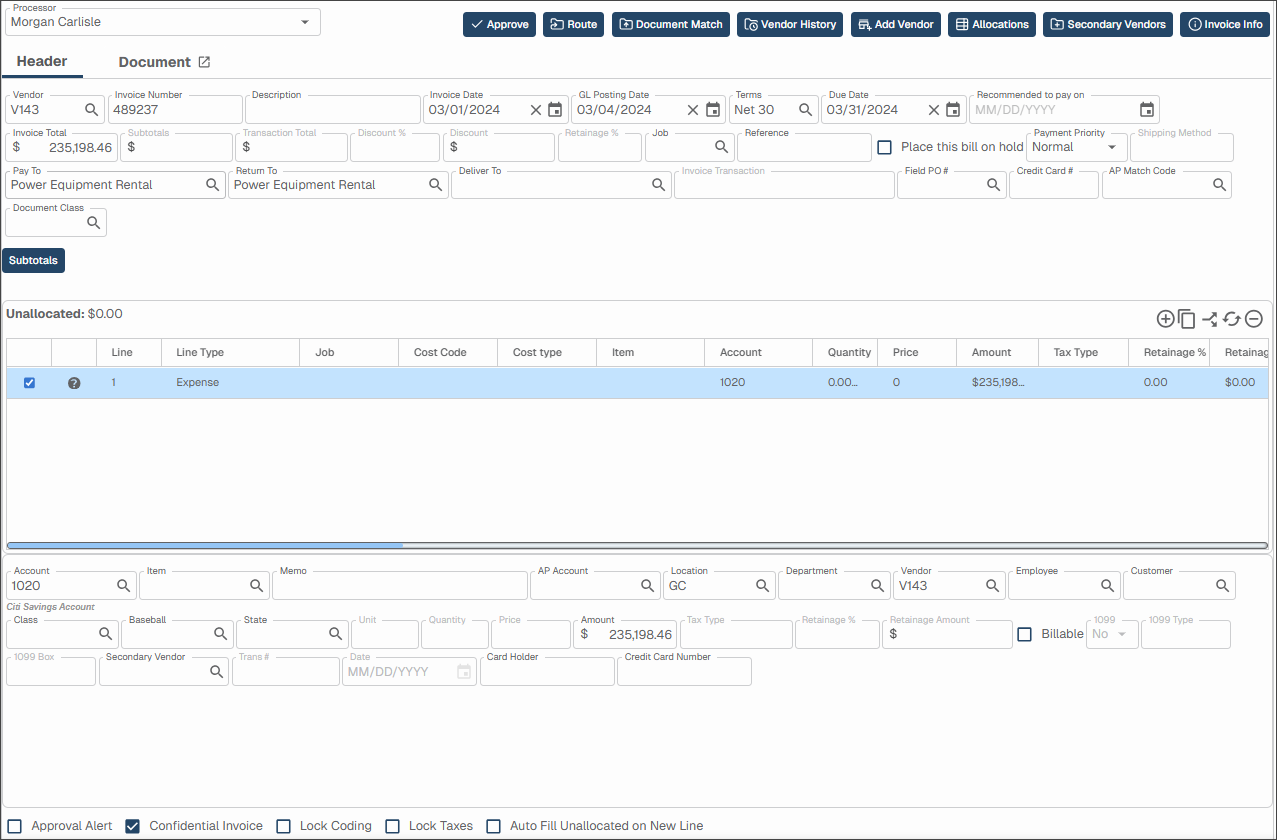Open Secondary Vendors
The width and height of the screenshot is (1277, 840).
point(1108,24)
